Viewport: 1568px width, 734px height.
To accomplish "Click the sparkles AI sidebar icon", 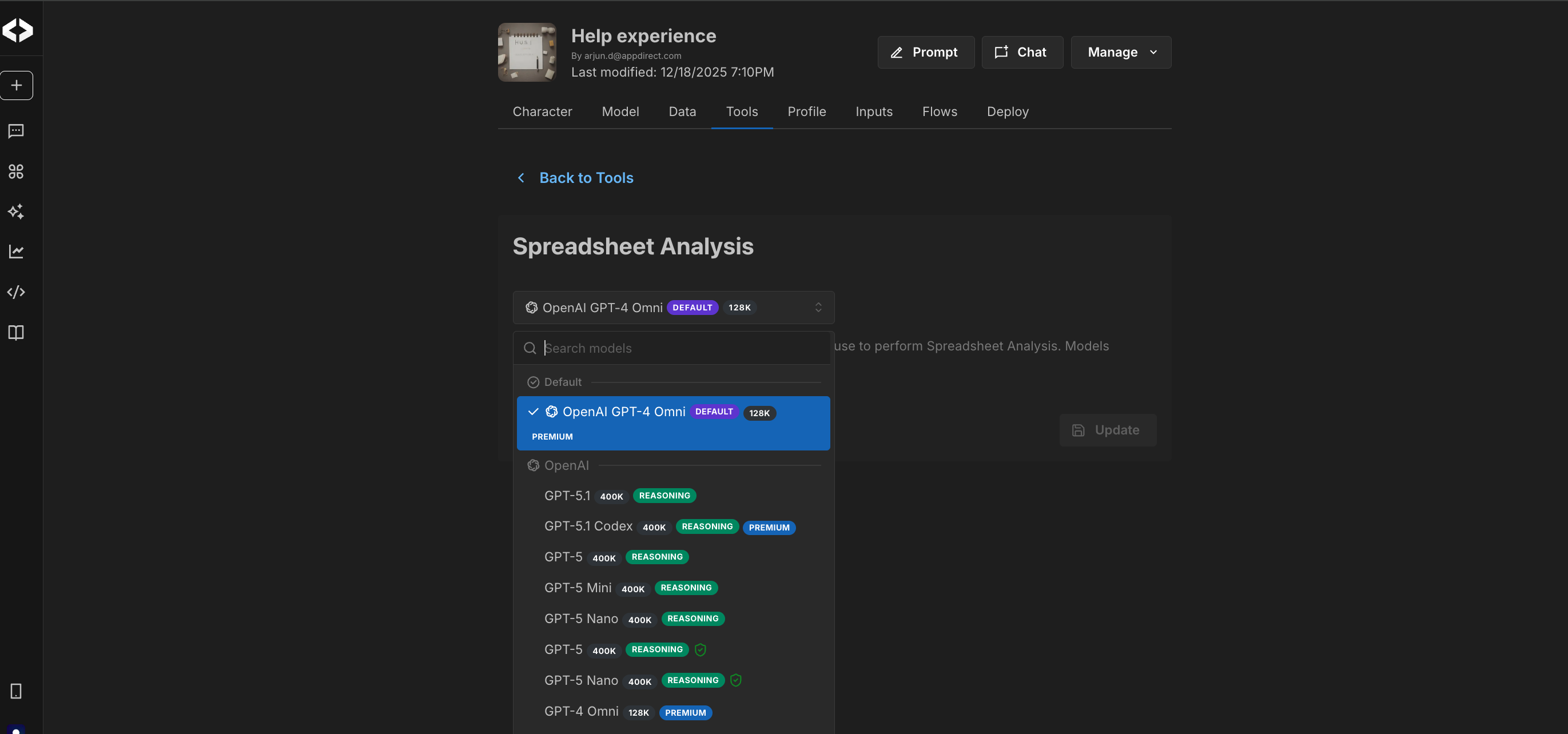I will [17, 212].
